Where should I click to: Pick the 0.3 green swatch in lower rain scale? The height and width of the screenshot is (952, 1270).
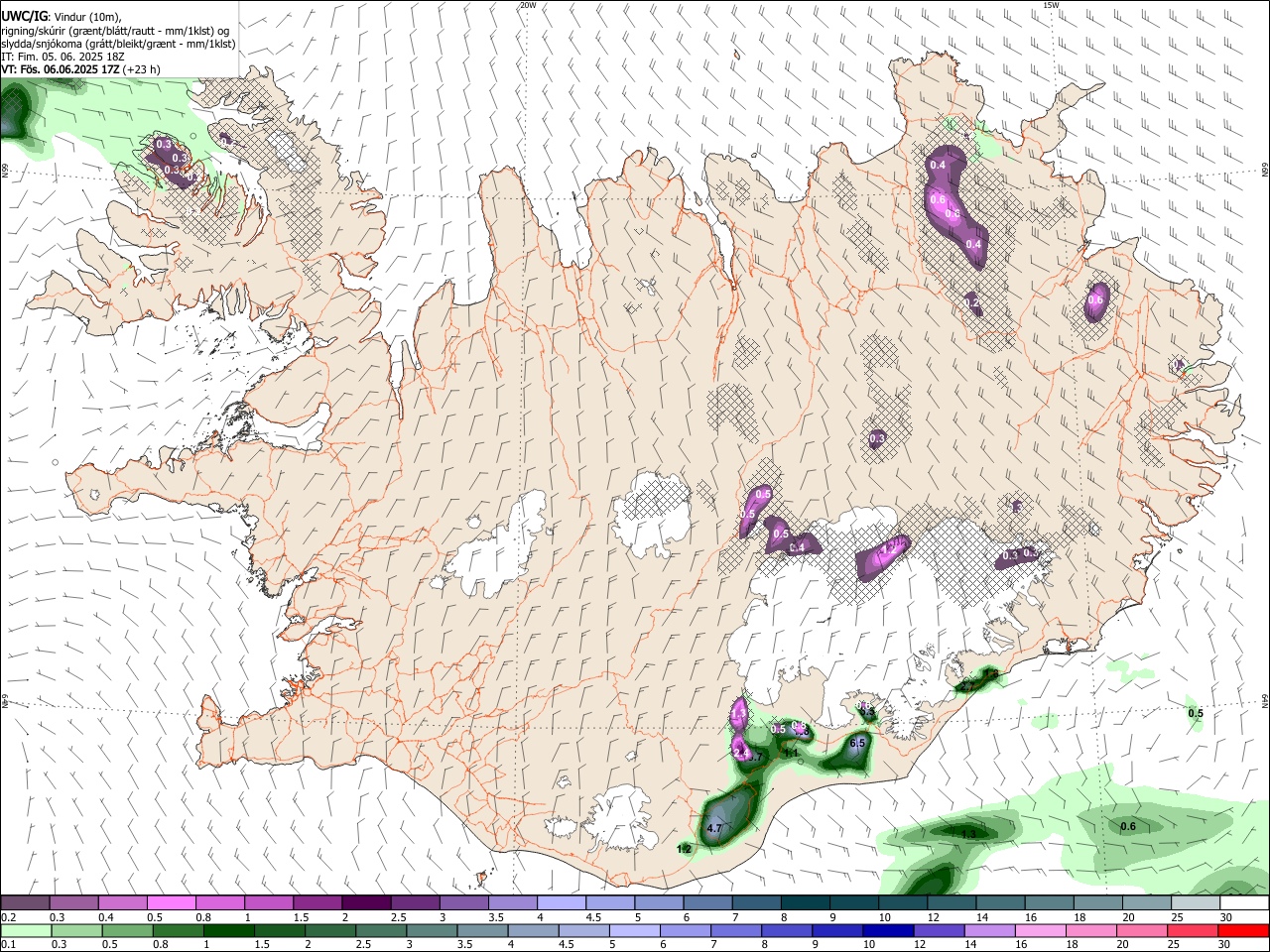(76, 930)
